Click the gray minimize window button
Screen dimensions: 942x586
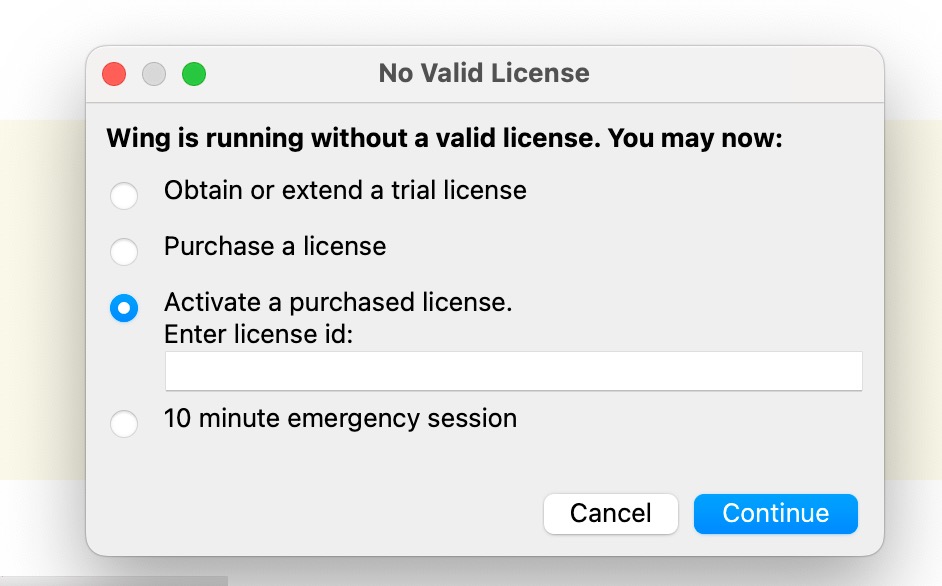154,74
